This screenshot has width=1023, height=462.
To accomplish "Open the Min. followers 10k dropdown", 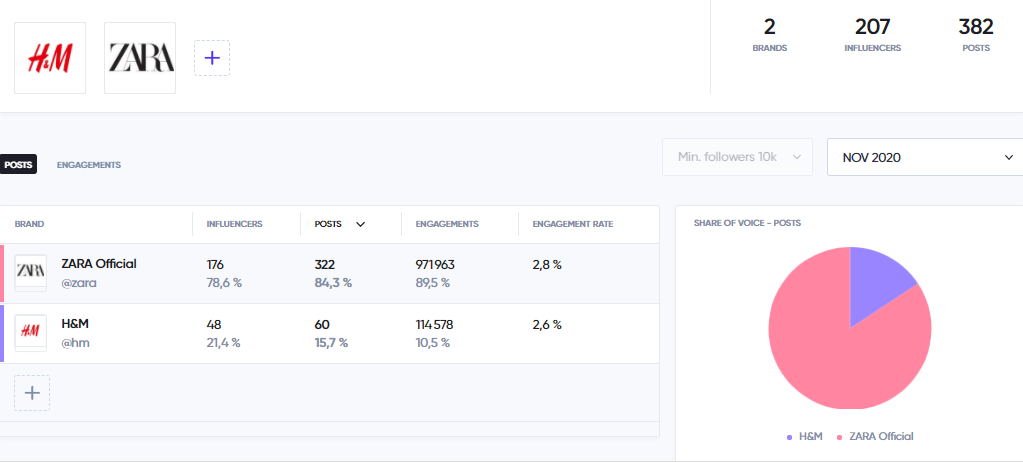I will 737,157.
